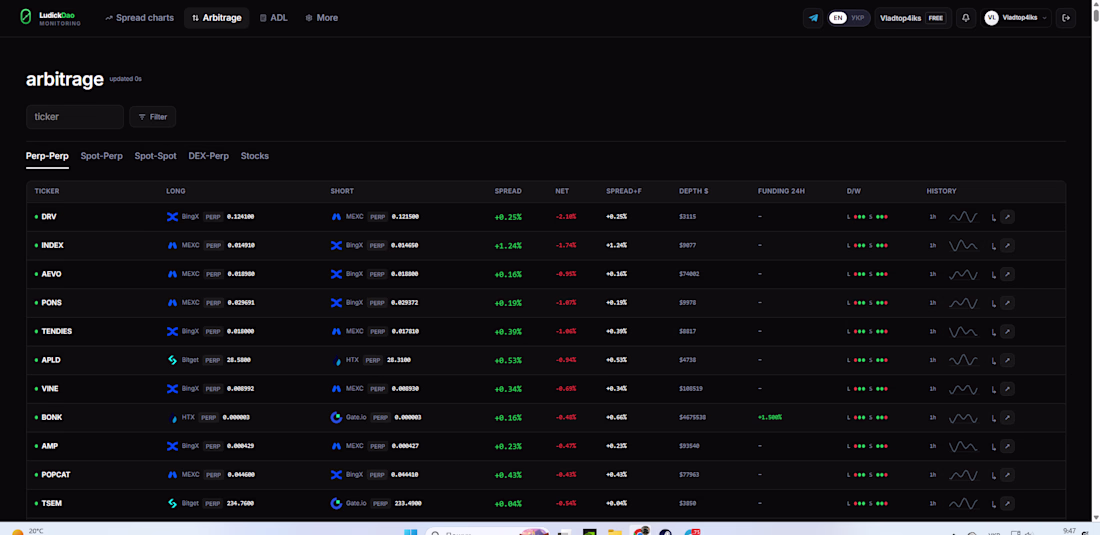
Task: Click AEVO history sparkline chart
Action: (x=963, y=274)
